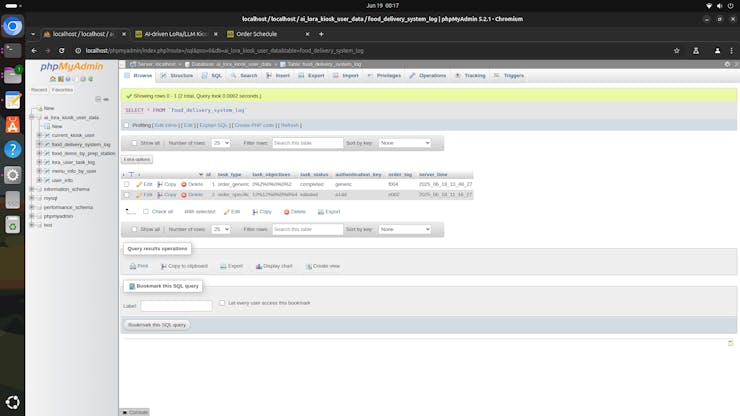Click the red Delete in the order_generic row
Viewport: 740px width, 416px height.
pos(192,184)
